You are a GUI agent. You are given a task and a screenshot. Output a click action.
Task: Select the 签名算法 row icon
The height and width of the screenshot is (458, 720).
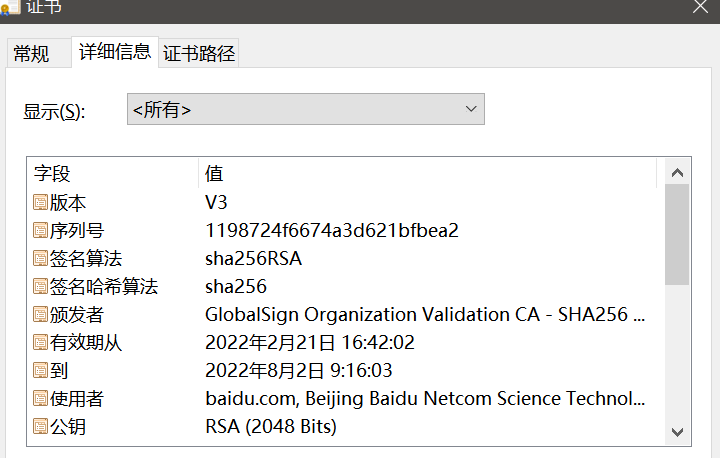click(x=40, y=259)
